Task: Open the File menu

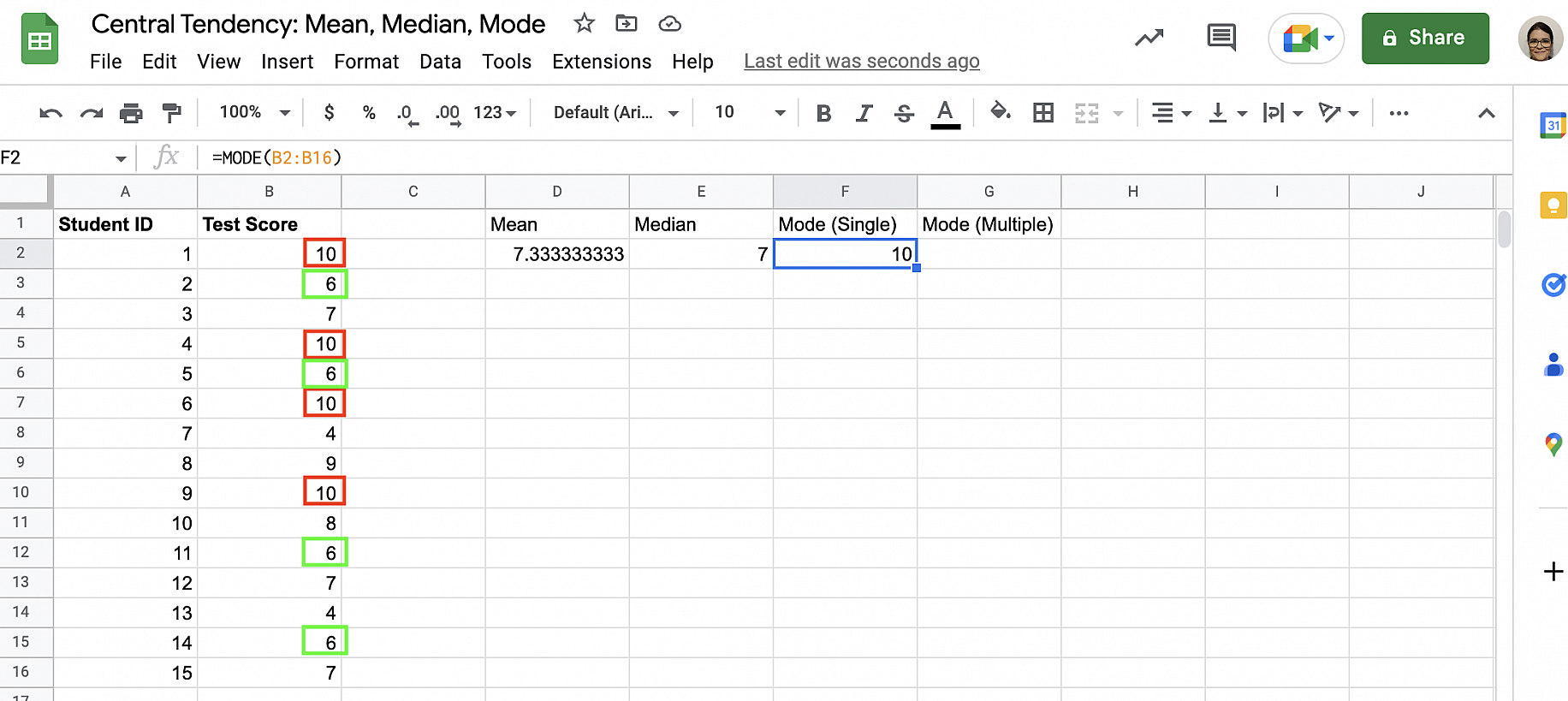Action: tap(106, 62)
